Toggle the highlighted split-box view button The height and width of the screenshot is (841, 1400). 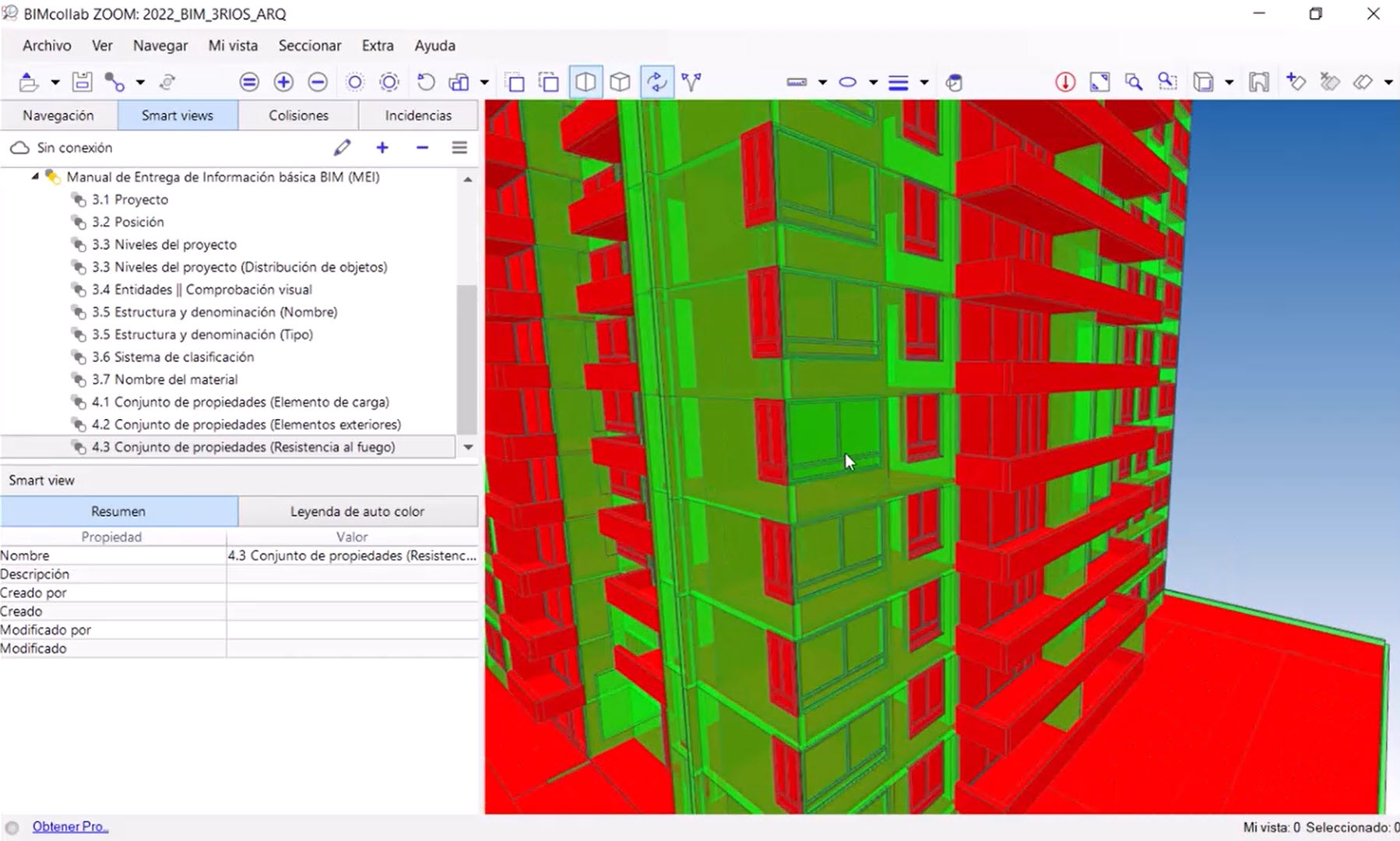586,82
